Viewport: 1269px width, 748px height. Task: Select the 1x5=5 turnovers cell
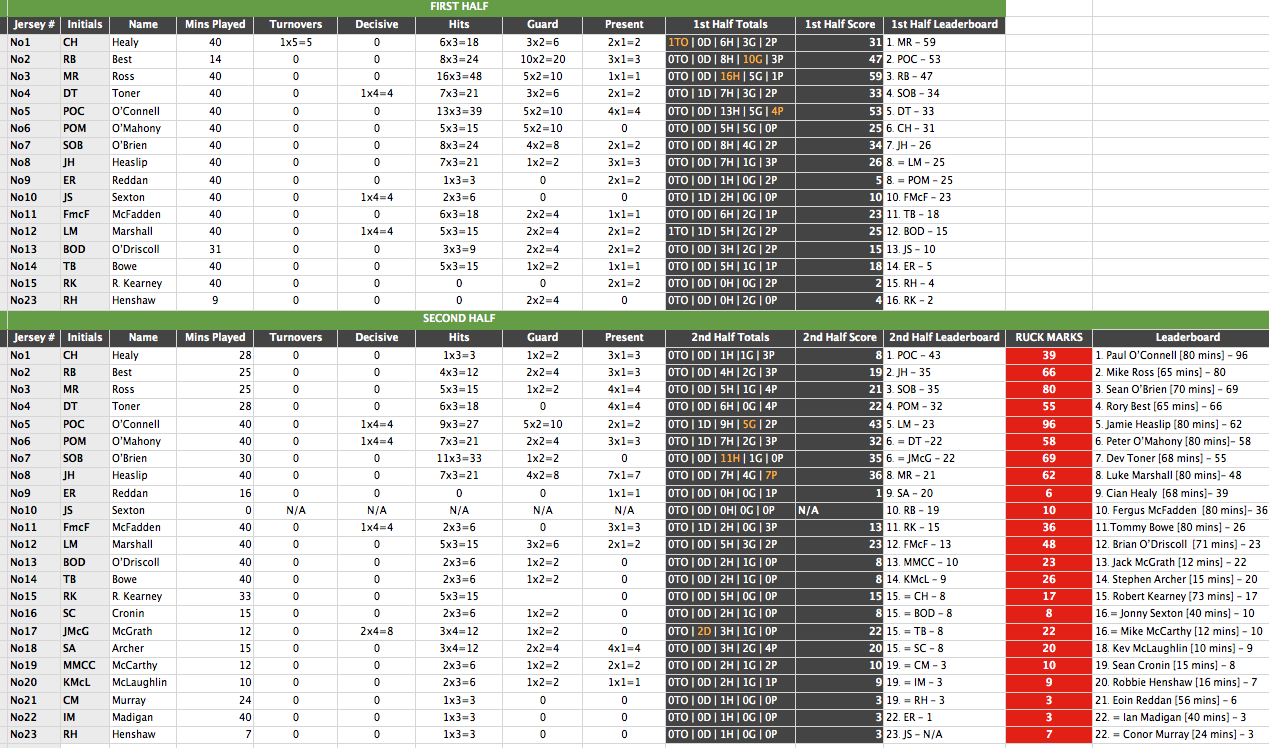point(296,42)
